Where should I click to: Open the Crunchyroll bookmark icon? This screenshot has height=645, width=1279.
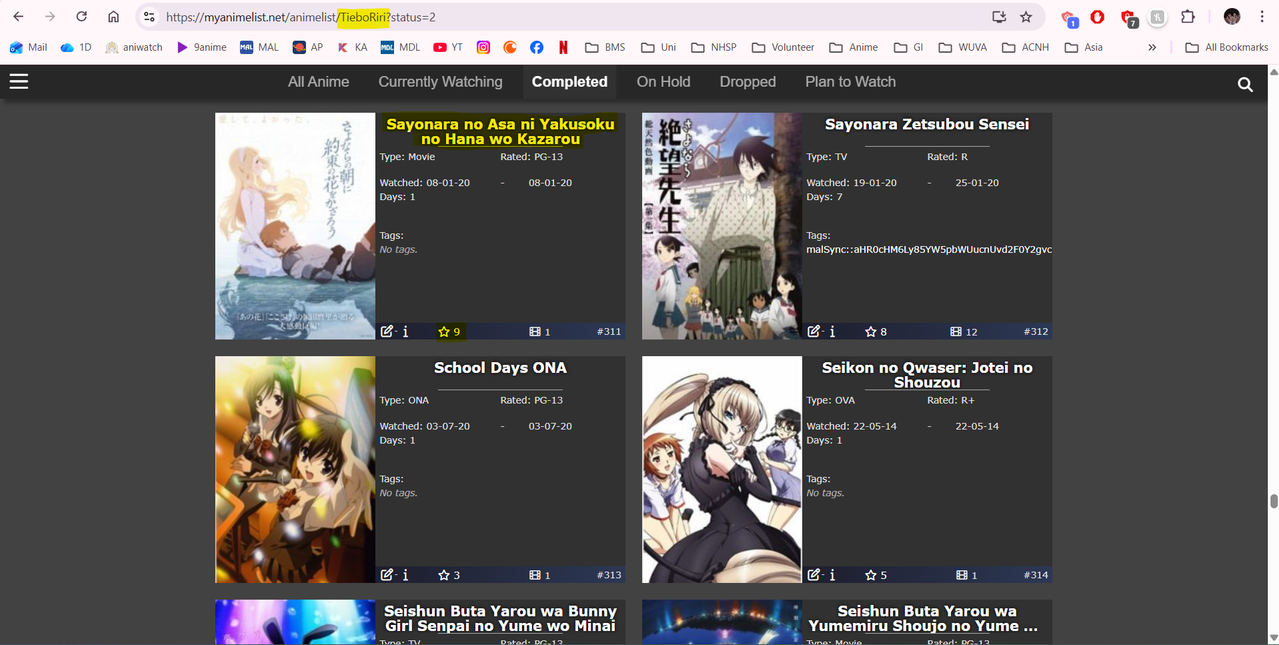pos(510,47)
